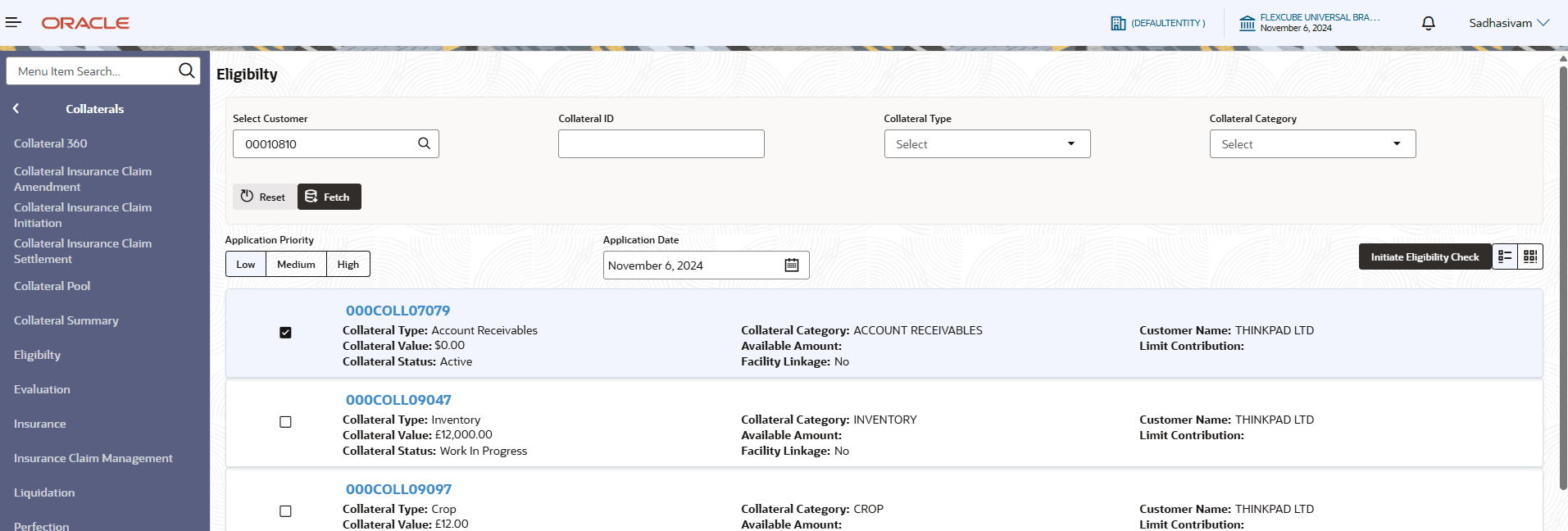Click Initiate Eligibility Check button
Image resolution: width=1568 pixels, height=531 pixels.
tap(1425, 256)
